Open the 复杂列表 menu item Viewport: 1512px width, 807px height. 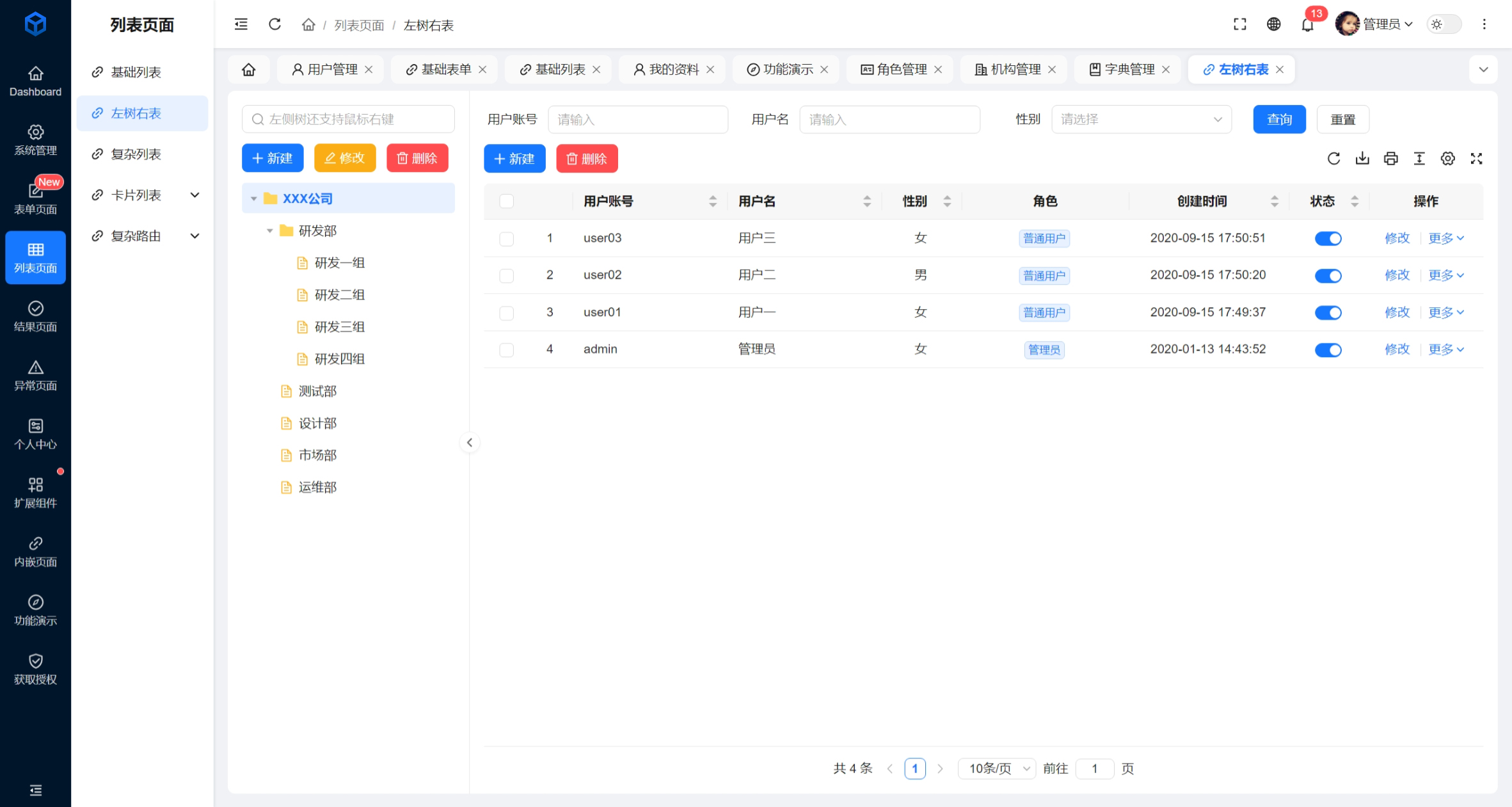136,154
